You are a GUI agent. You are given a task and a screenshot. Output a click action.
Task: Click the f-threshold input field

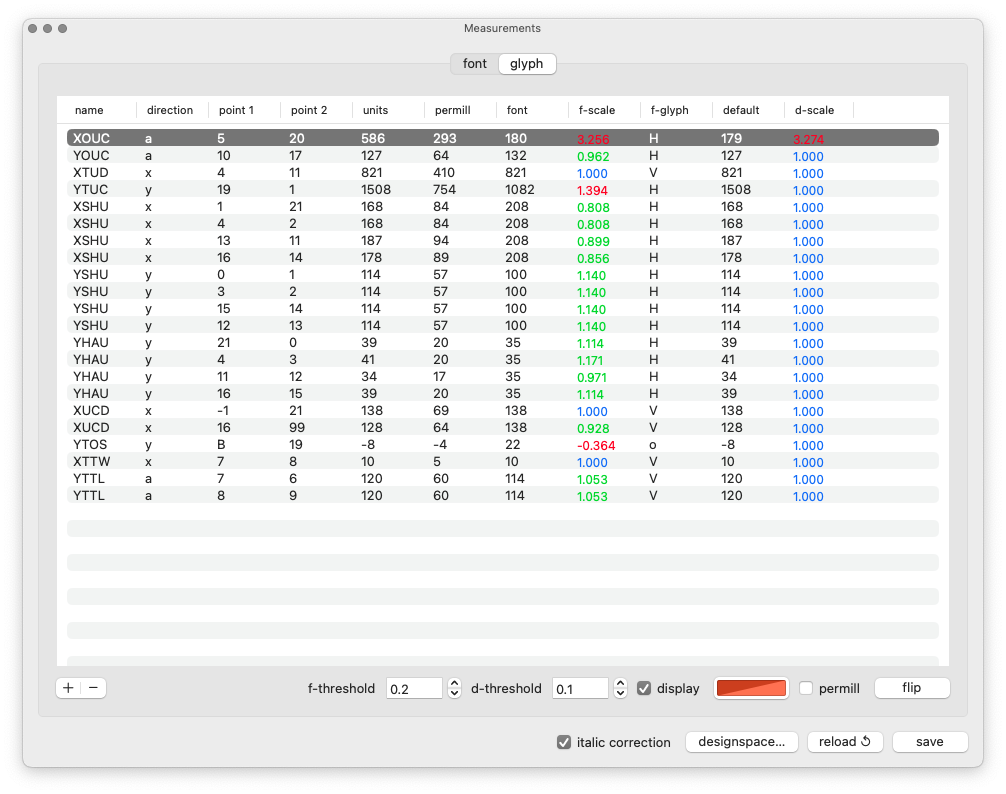(x=414, y=688)
